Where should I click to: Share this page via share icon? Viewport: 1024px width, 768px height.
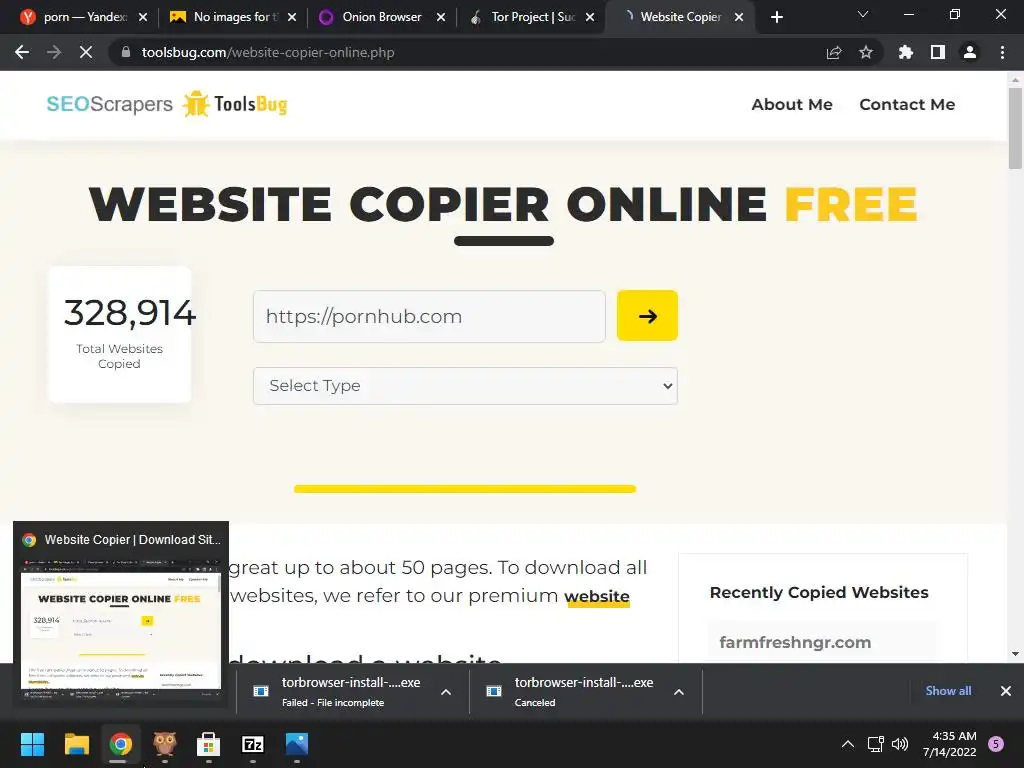834,52
